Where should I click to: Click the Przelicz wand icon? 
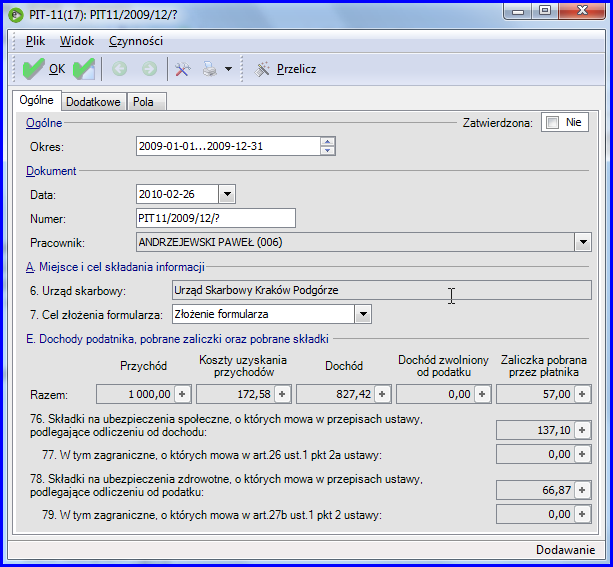click(x=262, y=69)
